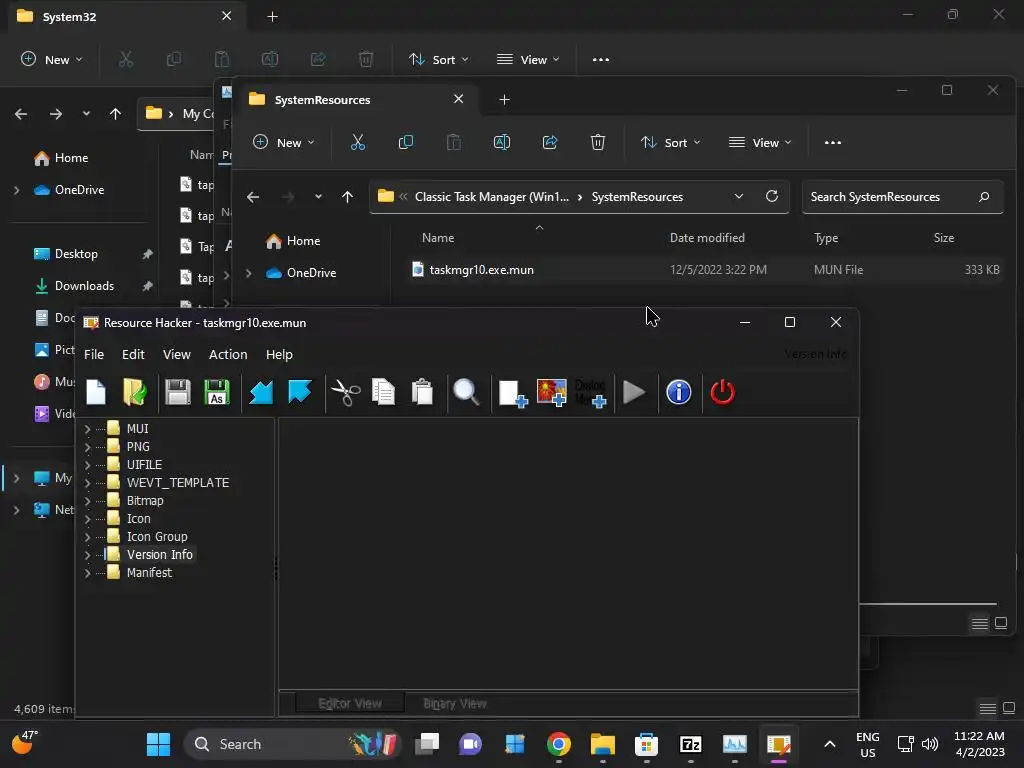The width and height of the screenshot is (1024, 768).
Task: Click Copy icon in SystemResources Explorer toolbar
Action: (406, 142)
